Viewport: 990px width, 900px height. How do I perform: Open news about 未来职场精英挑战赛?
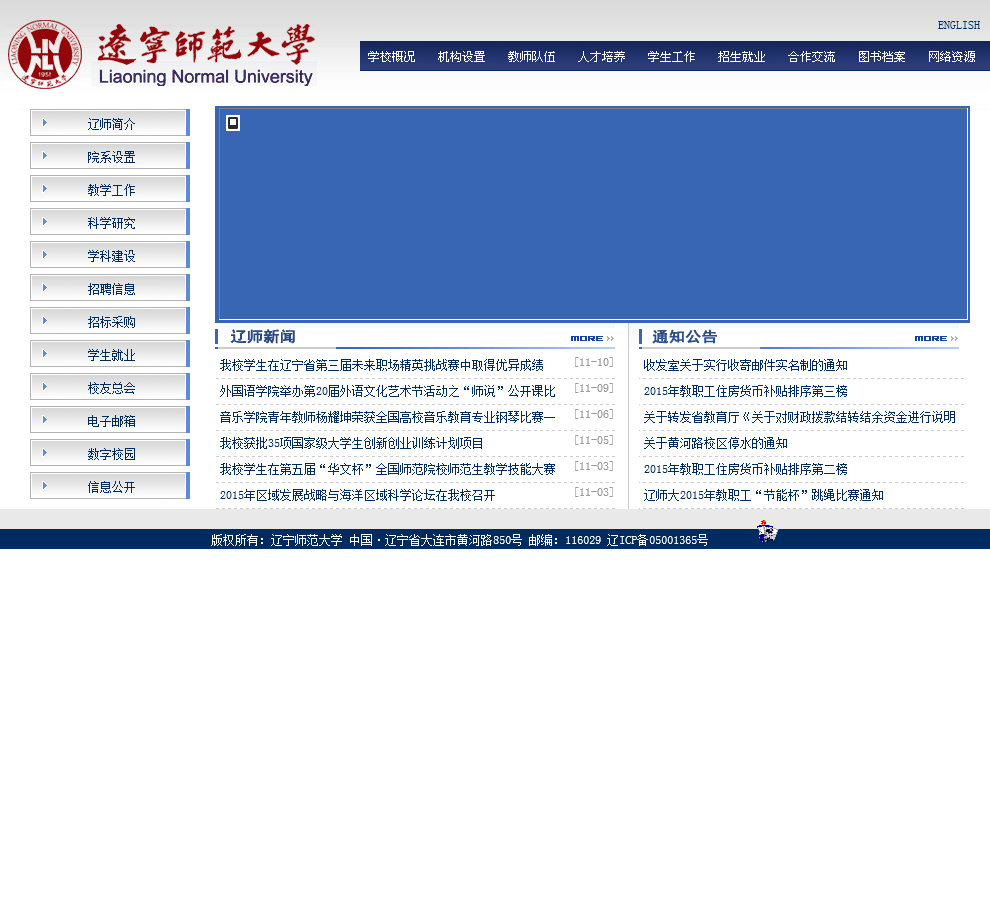(x=381, y=365)
